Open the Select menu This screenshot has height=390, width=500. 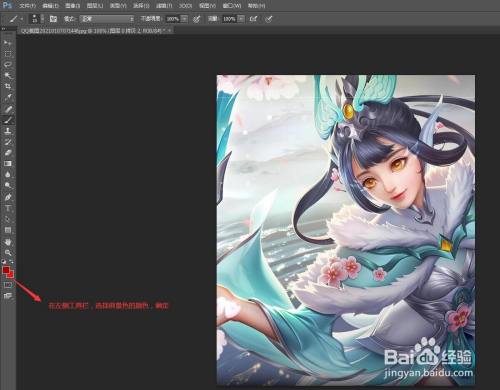(x=141, y=6)
